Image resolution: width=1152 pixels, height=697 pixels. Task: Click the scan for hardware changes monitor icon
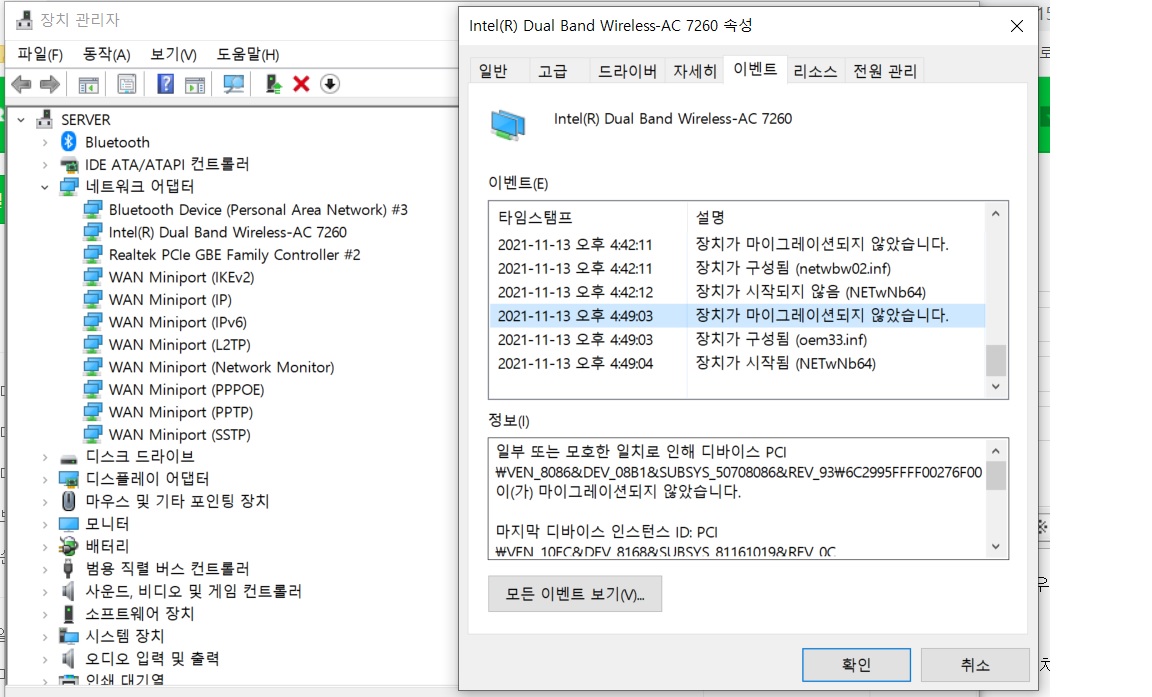(x=234, y=84)
